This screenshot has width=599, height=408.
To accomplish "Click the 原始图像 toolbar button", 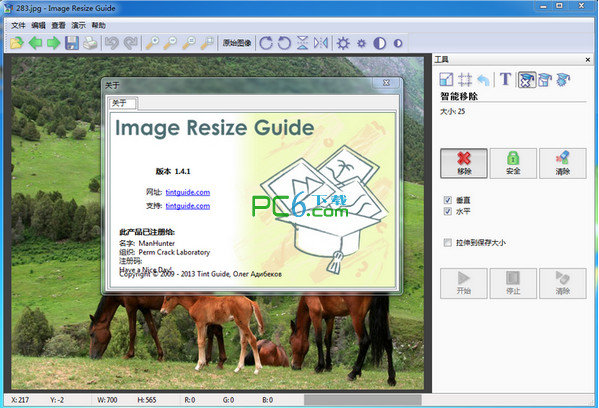I will coord(237,43).
